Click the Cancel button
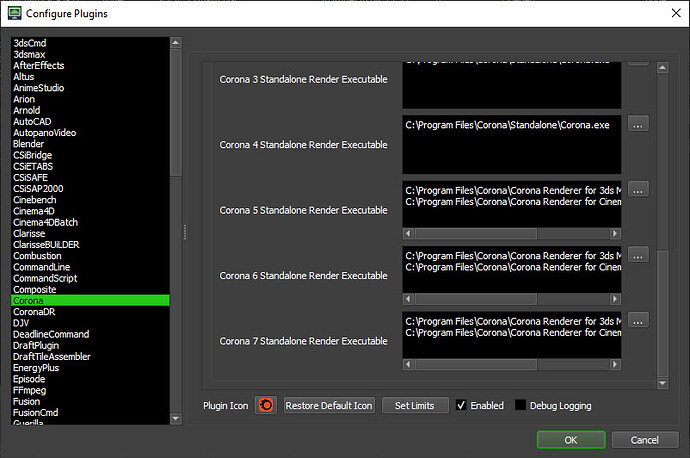The width and height of the screenshot is (690, 458). tap(645, 440)
